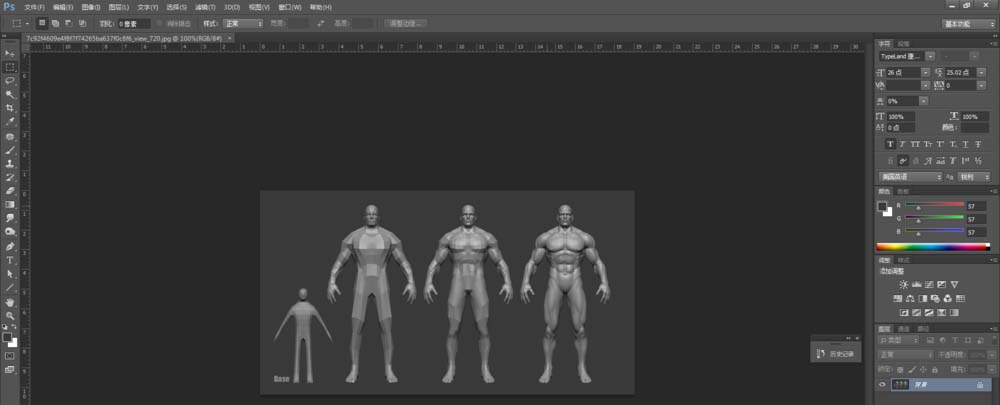The height and width of the screenshot is (405, 1000).
Task: Choose the Crop tool
Action: [x=10, y=107]
